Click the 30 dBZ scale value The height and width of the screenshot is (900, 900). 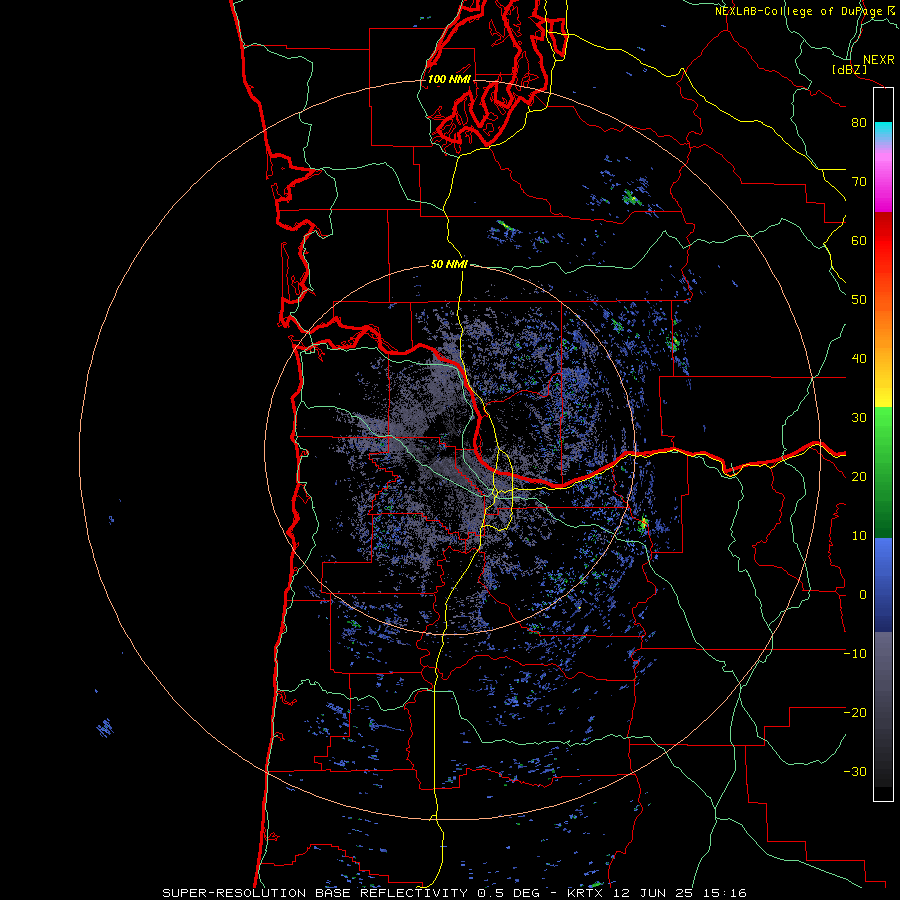tap(859, 417)
